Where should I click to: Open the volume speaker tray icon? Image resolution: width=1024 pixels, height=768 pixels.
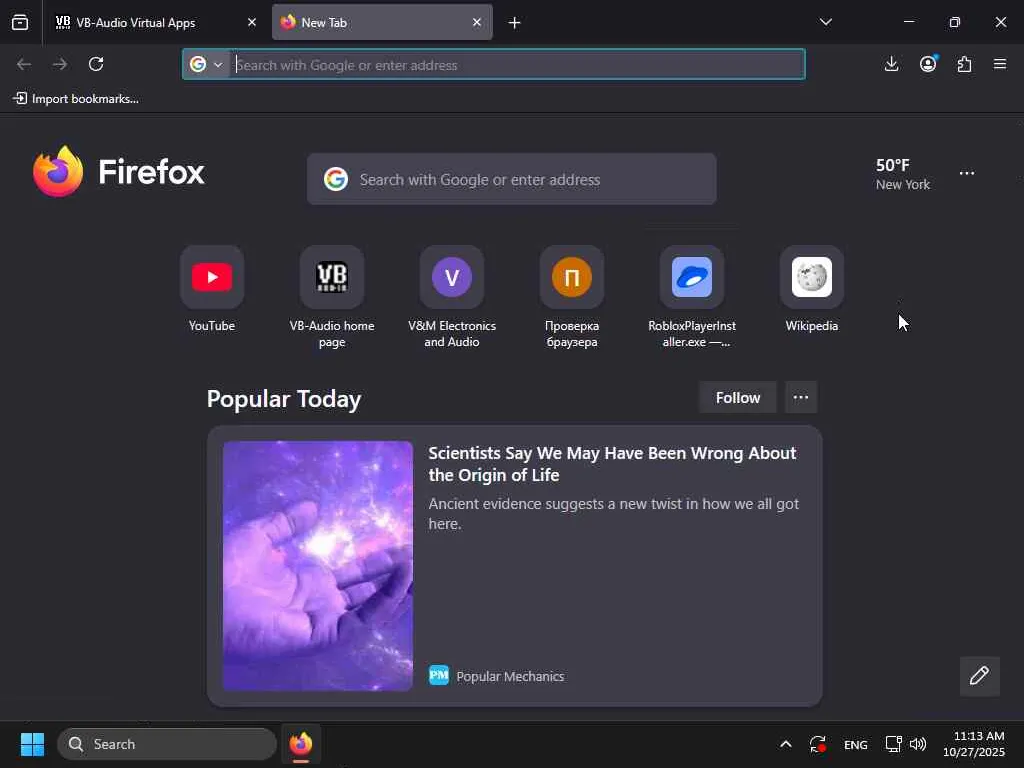[918, 744]
